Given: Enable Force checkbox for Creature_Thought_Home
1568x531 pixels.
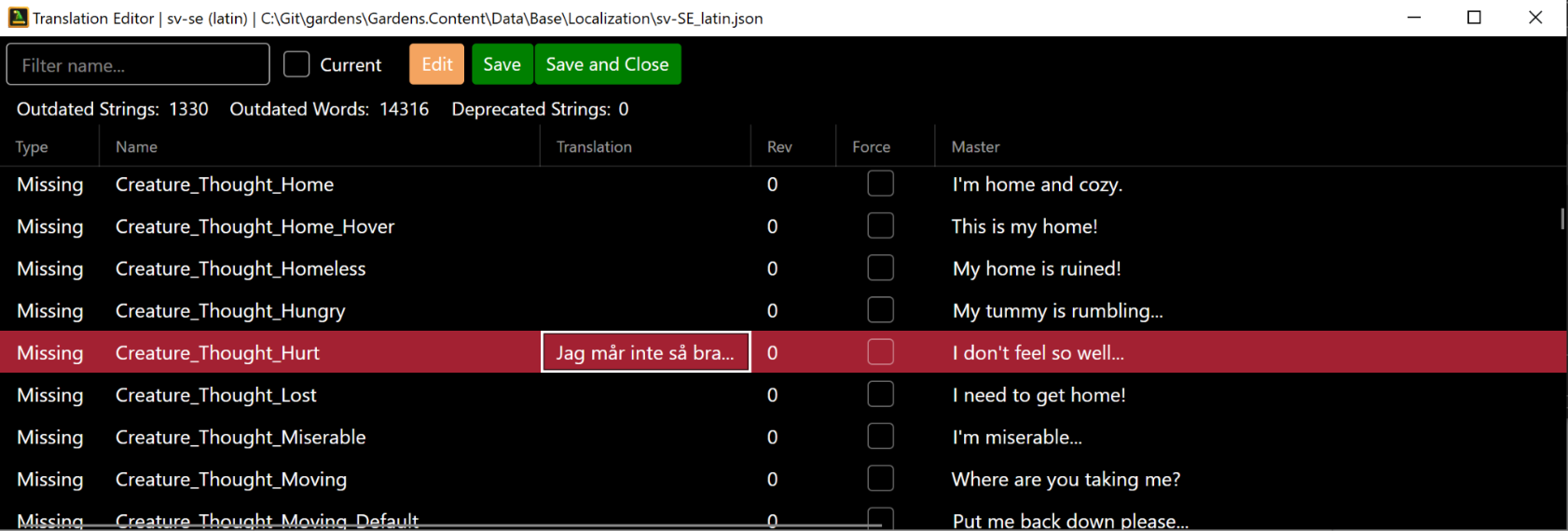Looking at the screenshot, I should click(x=880, y=184).
